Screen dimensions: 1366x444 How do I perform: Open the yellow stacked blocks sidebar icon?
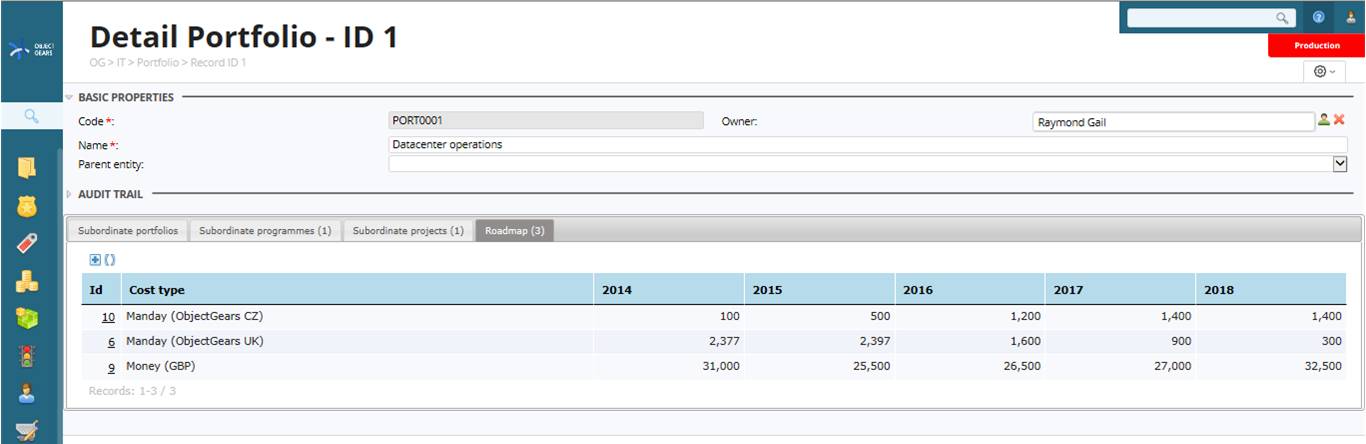[x=27, y=281]
